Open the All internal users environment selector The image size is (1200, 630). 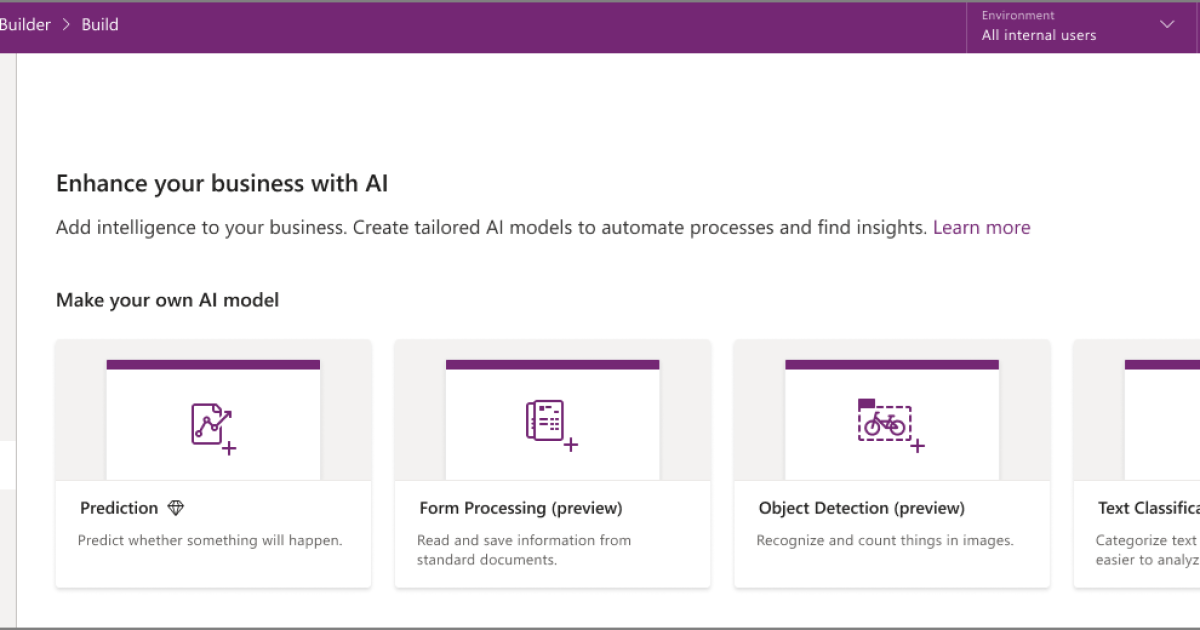click(x=1038, y=35)
